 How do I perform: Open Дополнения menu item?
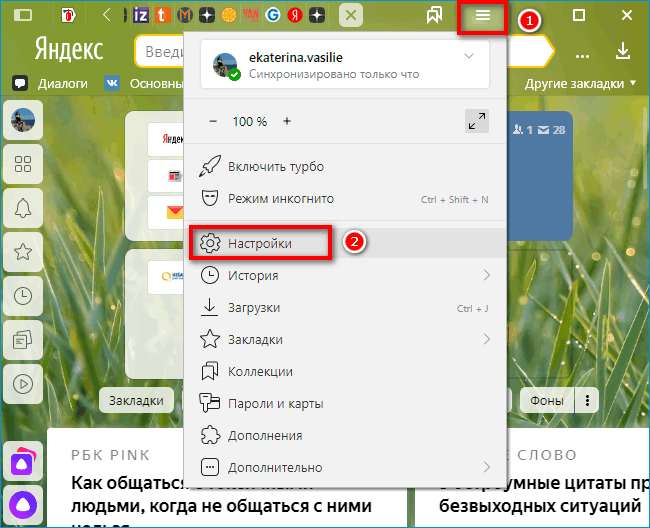345,436
